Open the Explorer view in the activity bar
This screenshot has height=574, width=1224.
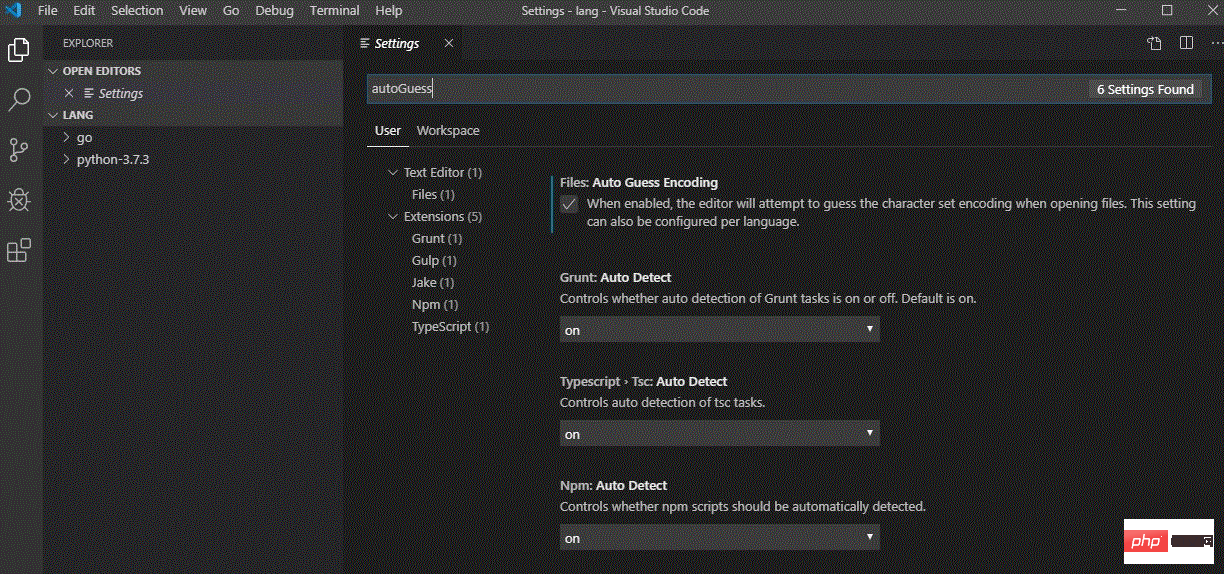click(x=19, y=49)
